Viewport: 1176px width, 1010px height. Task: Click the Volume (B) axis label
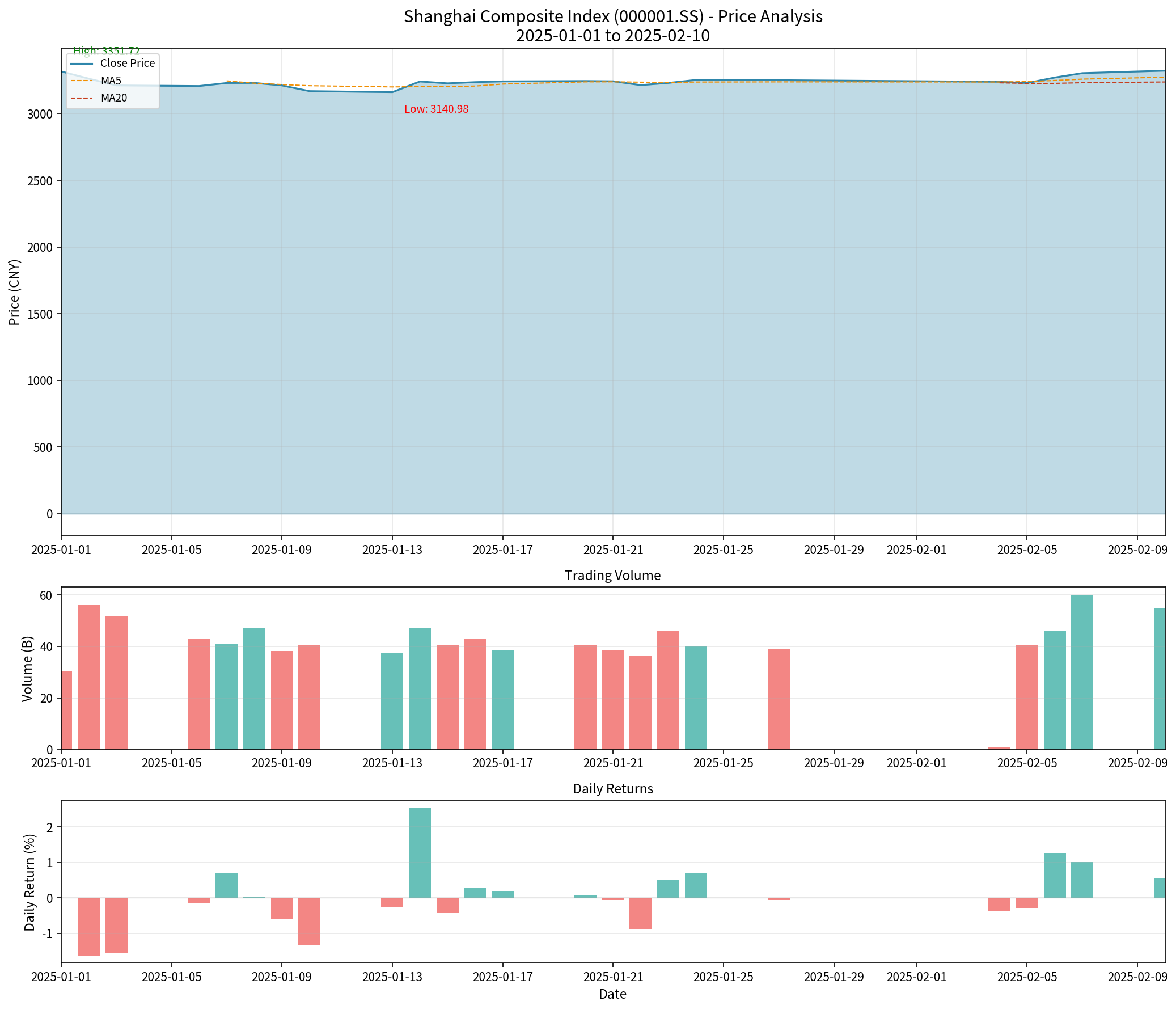pos(27,669)
